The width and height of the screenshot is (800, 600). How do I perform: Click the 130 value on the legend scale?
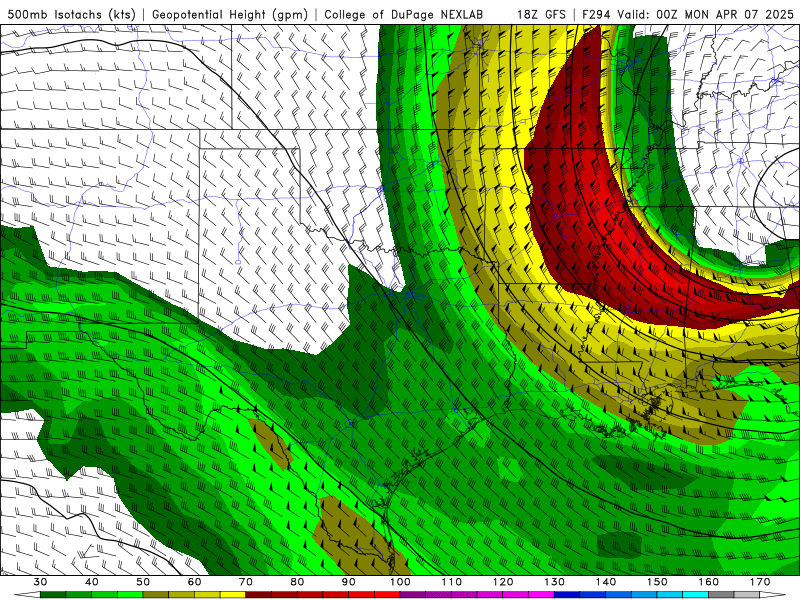coord(554,582)
